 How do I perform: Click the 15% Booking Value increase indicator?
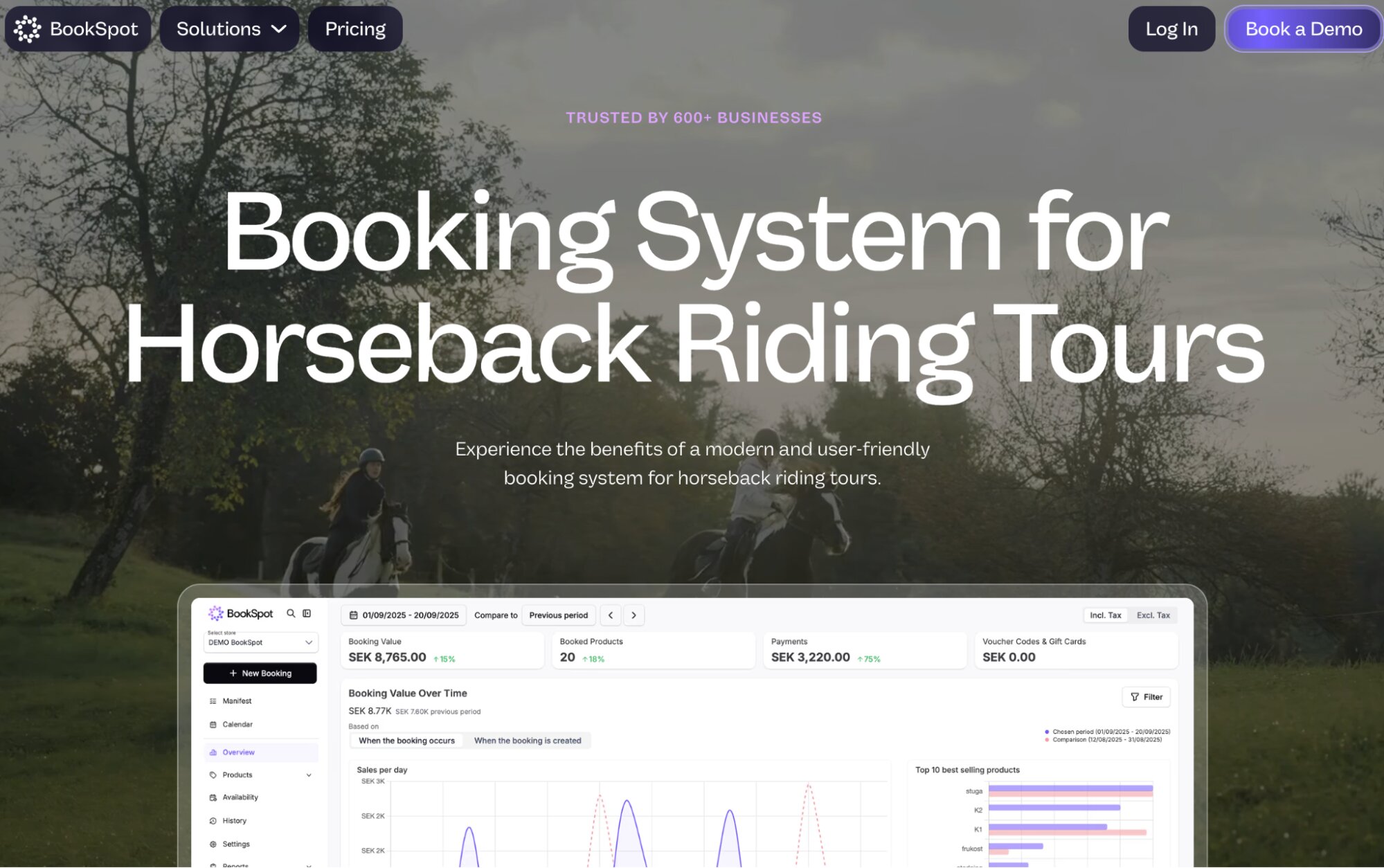point(444,659)
